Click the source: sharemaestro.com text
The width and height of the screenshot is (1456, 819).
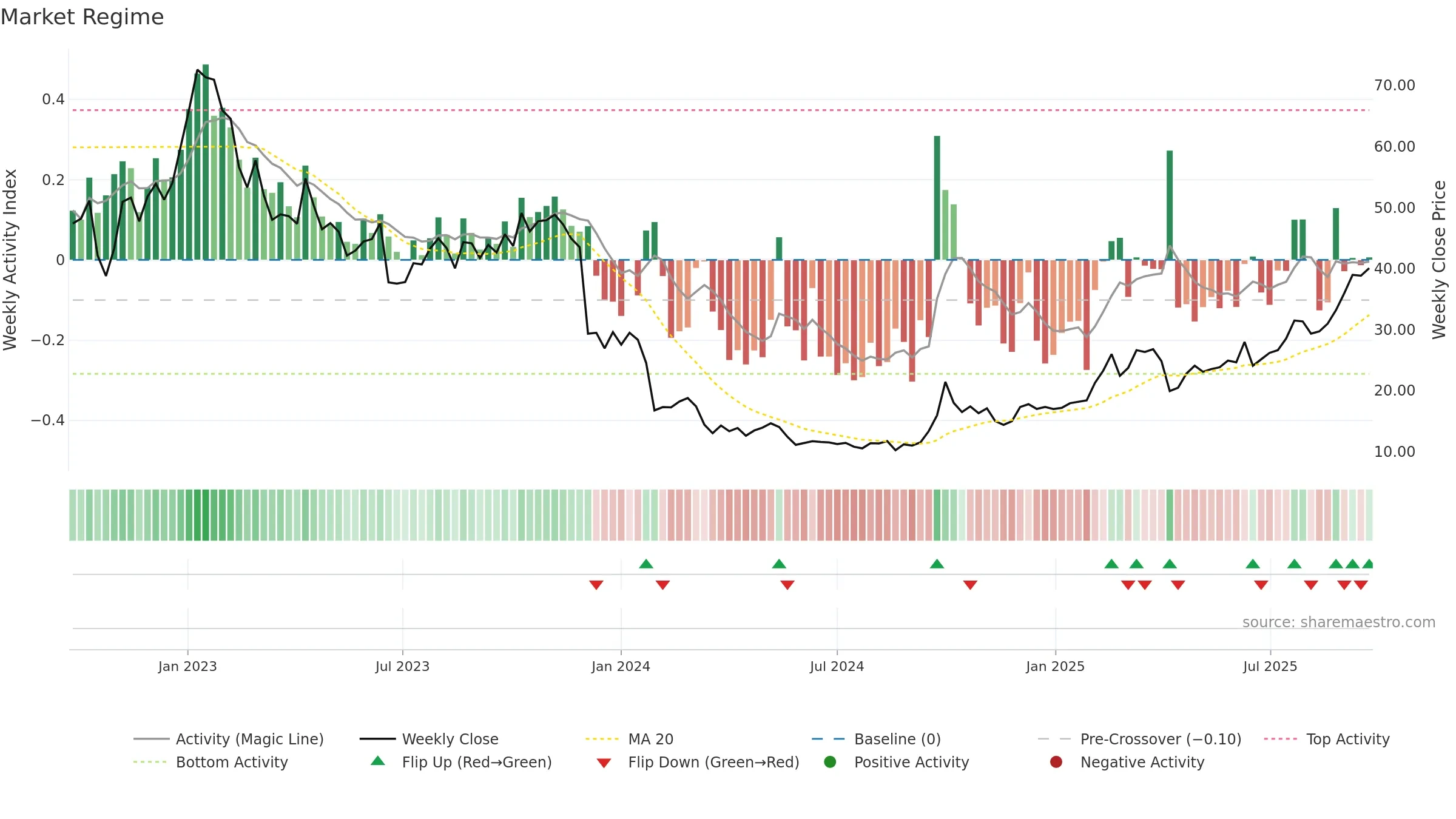click(x=1339, y=622)
